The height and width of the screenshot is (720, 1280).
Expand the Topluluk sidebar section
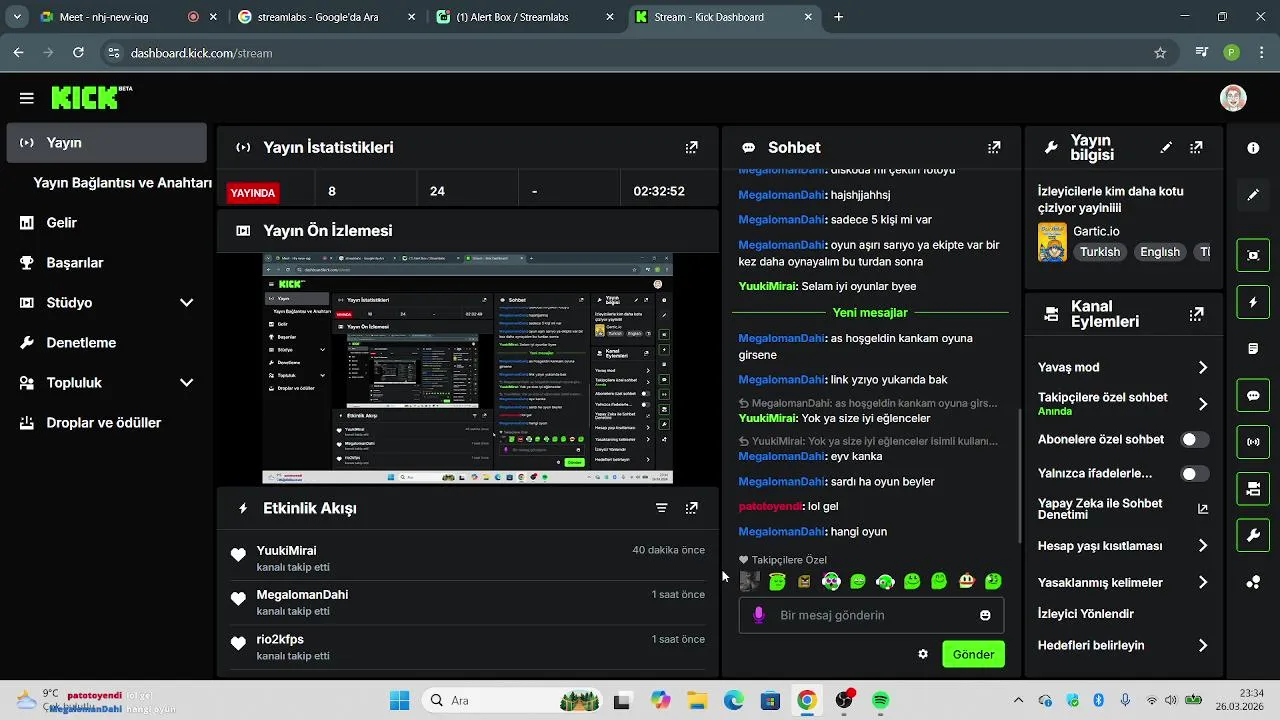(186, 382)
